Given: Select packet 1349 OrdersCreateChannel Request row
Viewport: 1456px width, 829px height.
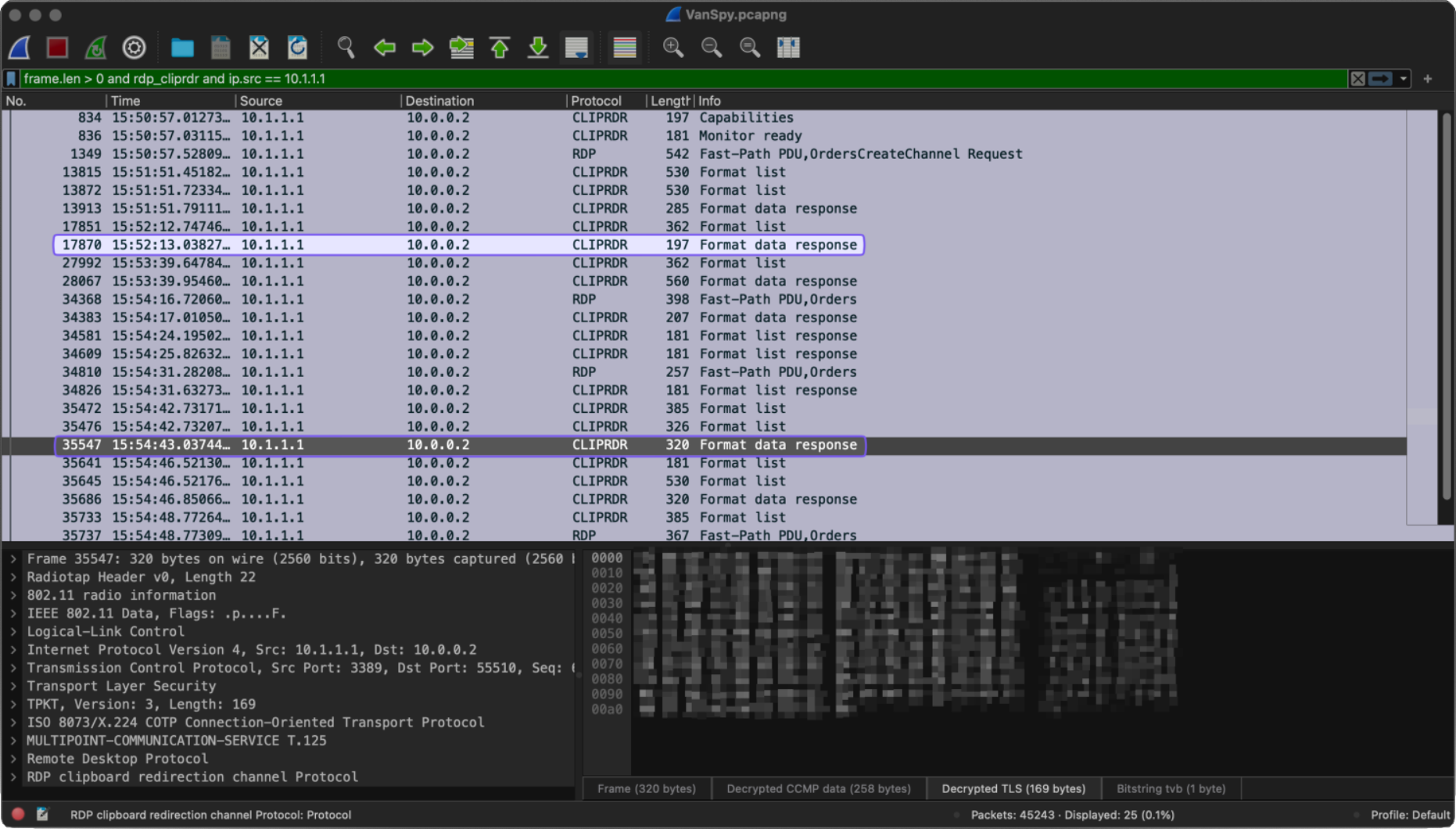Looking at the screenshot, I should 704,154.
